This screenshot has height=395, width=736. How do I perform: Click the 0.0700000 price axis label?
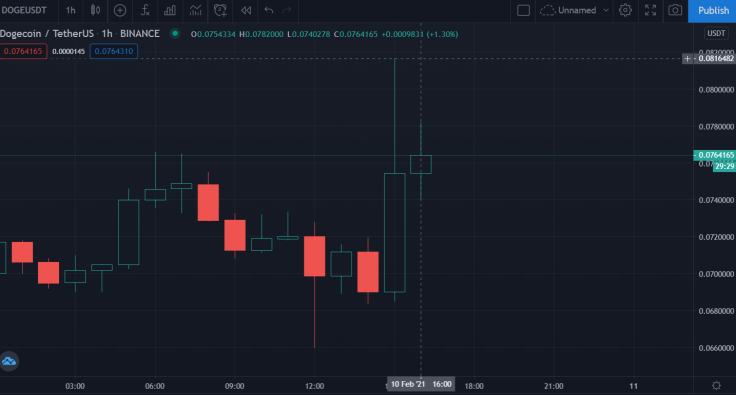coord(716,274)
